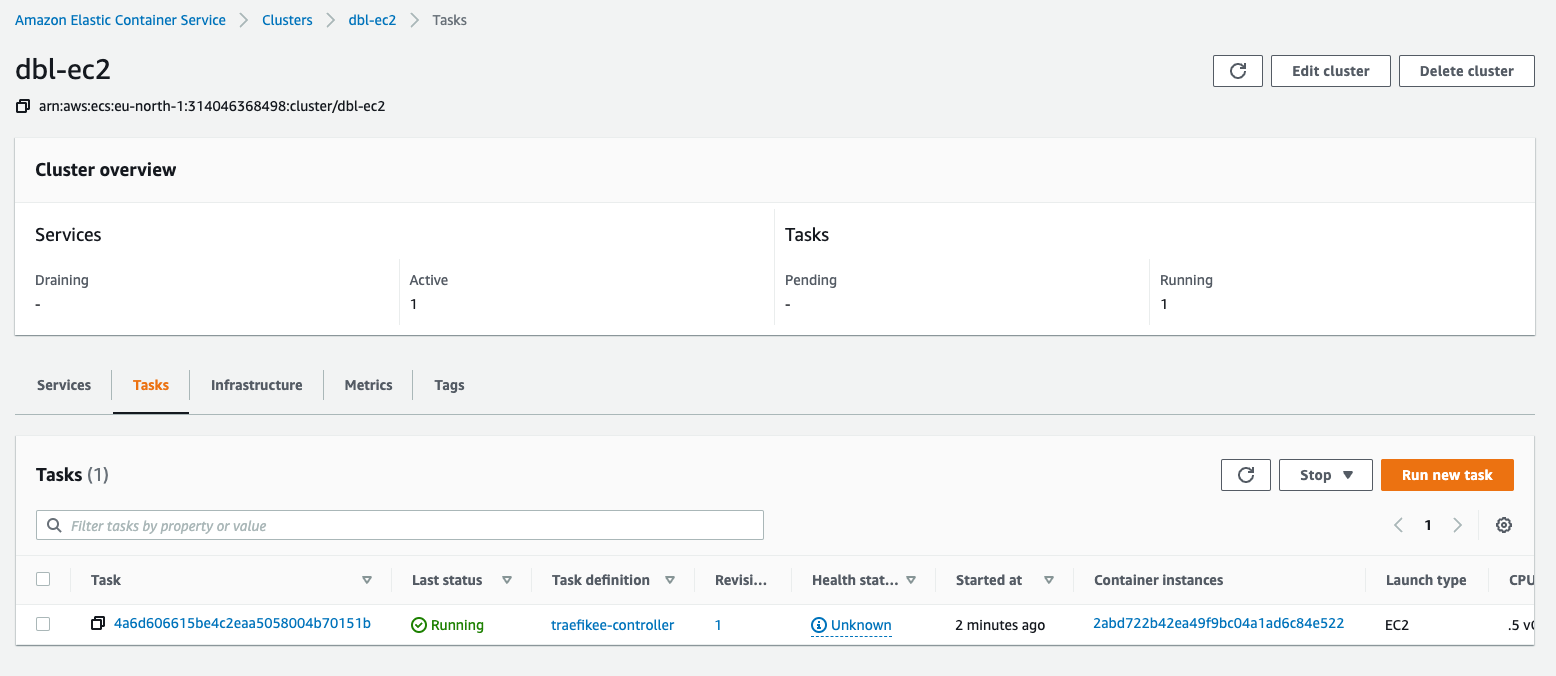Open the Infrastructure tab
Screen dimensions: 1556x676
256,385
